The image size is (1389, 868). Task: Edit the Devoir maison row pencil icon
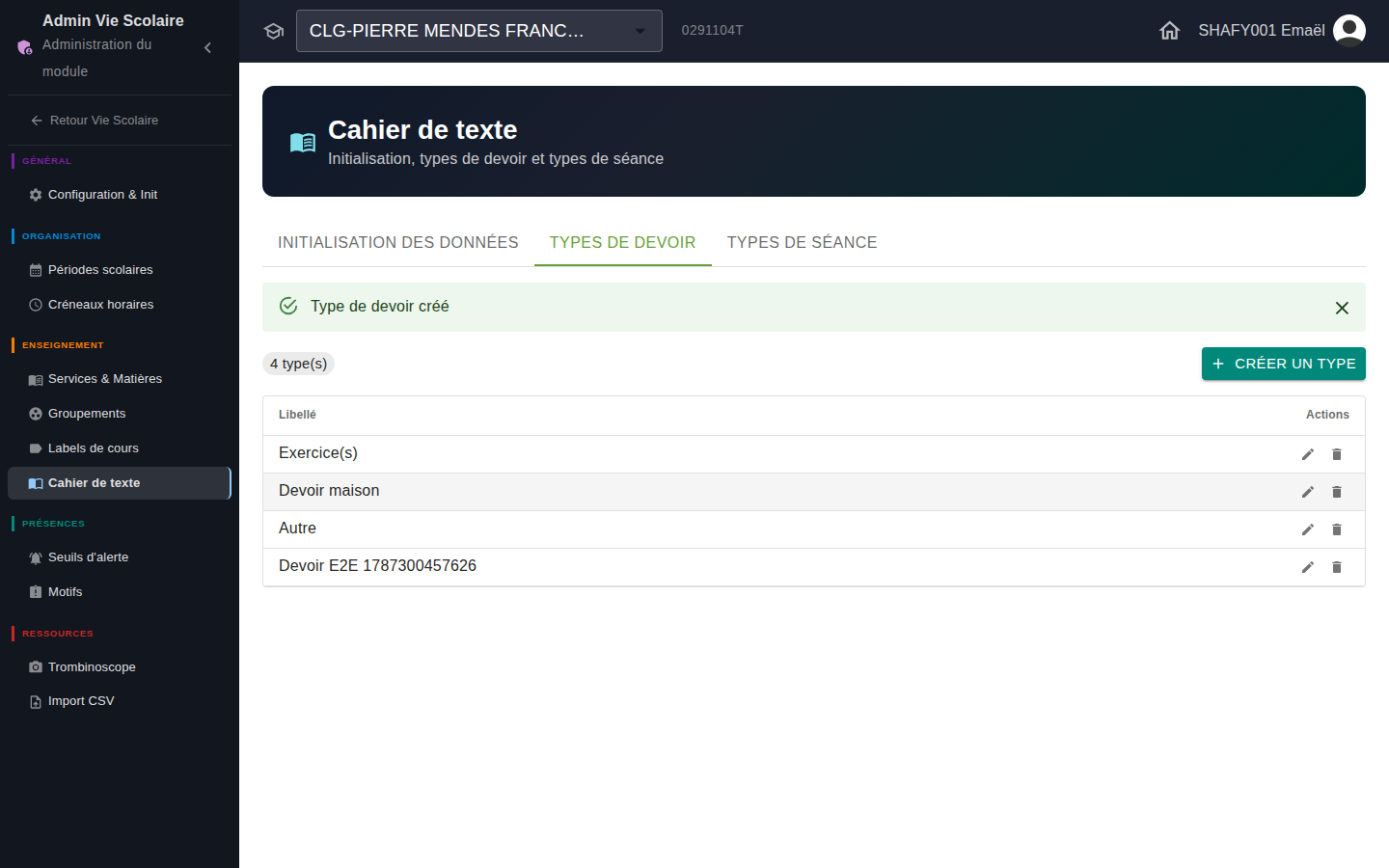[1308, 492]
